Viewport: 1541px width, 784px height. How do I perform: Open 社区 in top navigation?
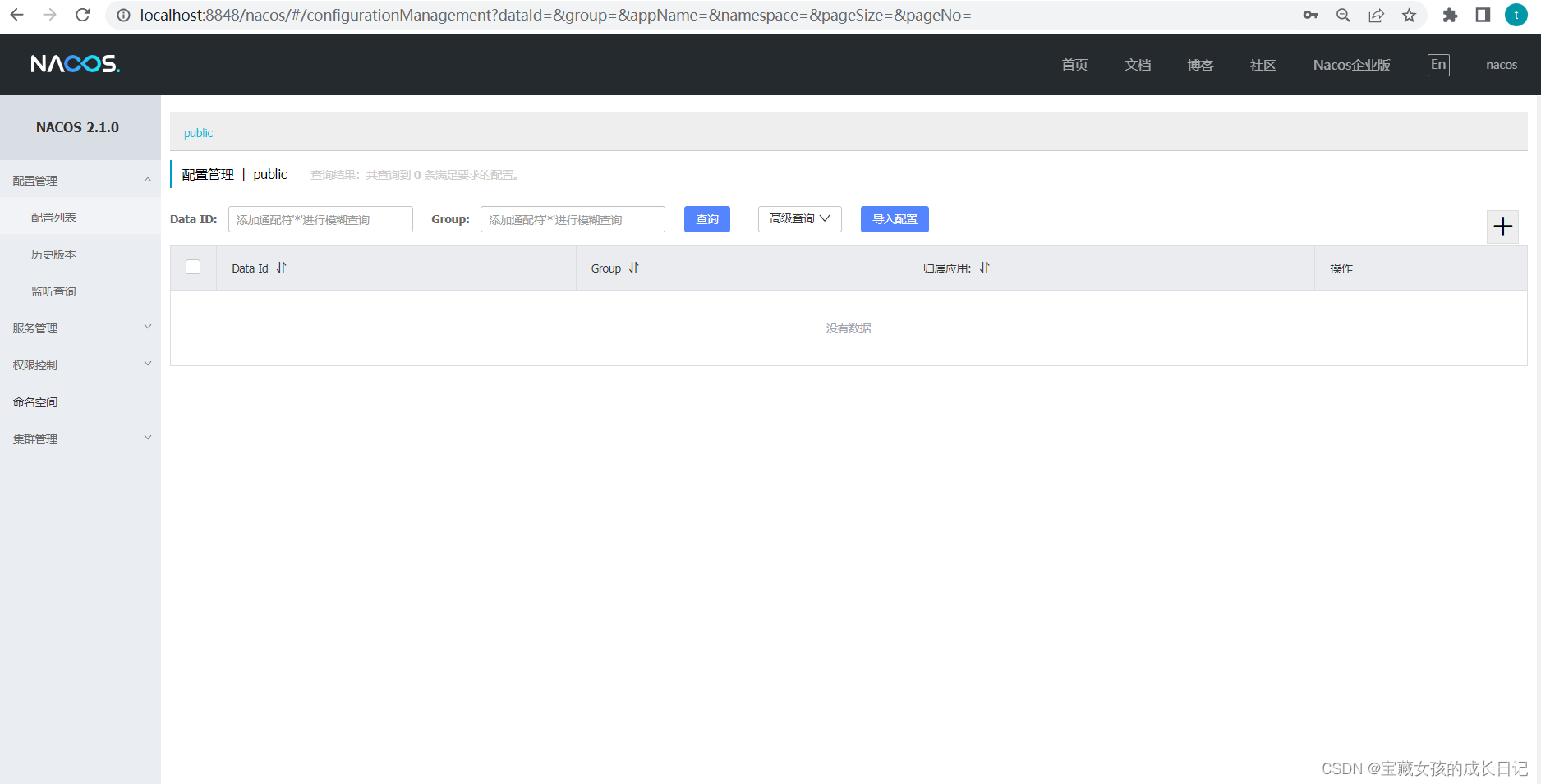[x=1263, y=65]
